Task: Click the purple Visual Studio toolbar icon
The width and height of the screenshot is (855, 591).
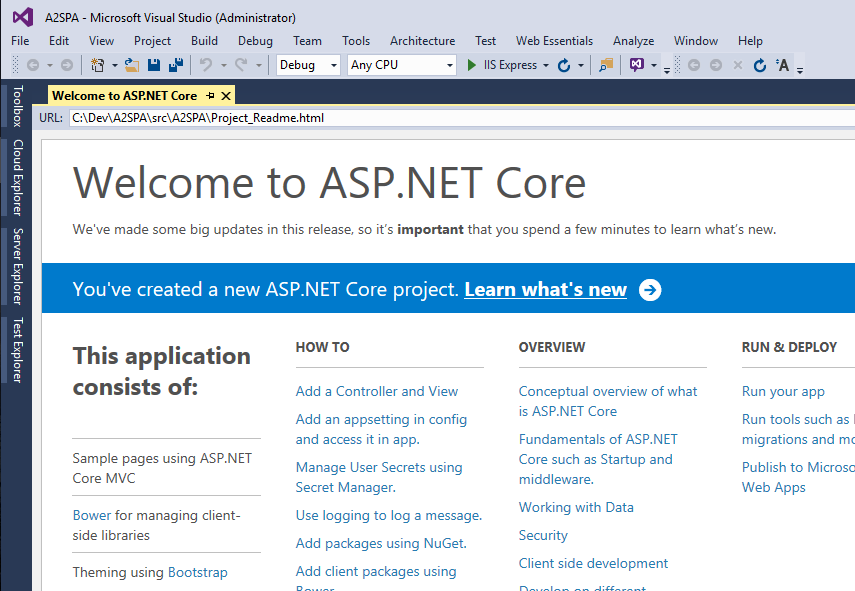Action: coord(636,65)
